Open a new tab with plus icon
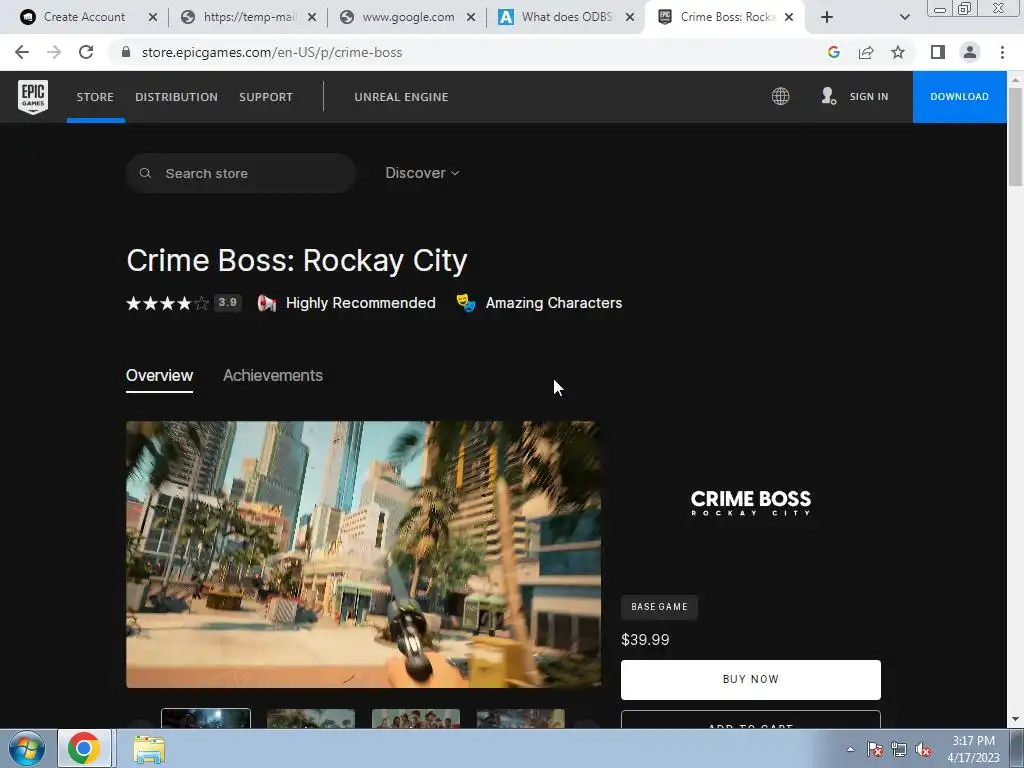 coord(827,17)
